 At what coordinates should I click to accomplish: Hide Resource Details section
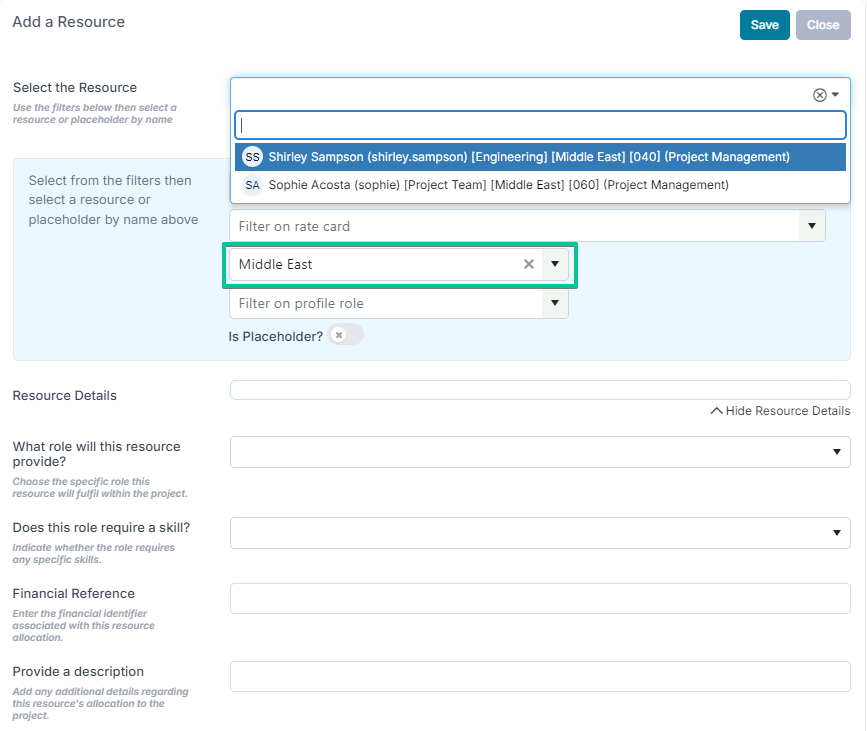pyautogui.click(x=780, y=411)
